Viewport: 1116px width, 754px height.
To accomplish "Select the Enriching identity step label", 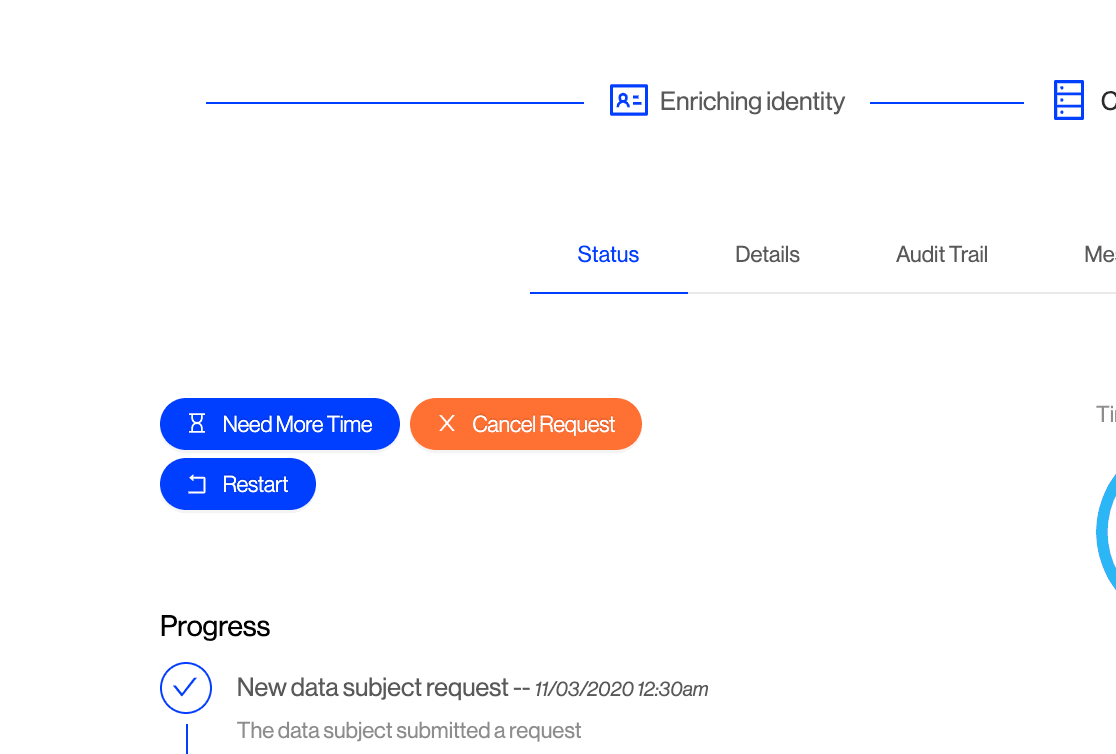I will coord(752,101).
